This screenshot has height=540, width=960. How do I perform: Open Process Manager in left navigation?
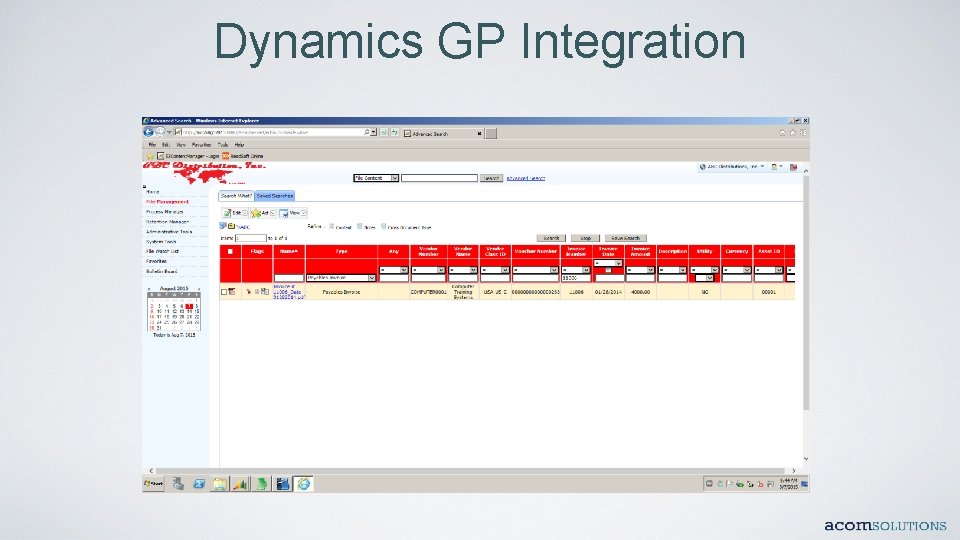(164, 212)
